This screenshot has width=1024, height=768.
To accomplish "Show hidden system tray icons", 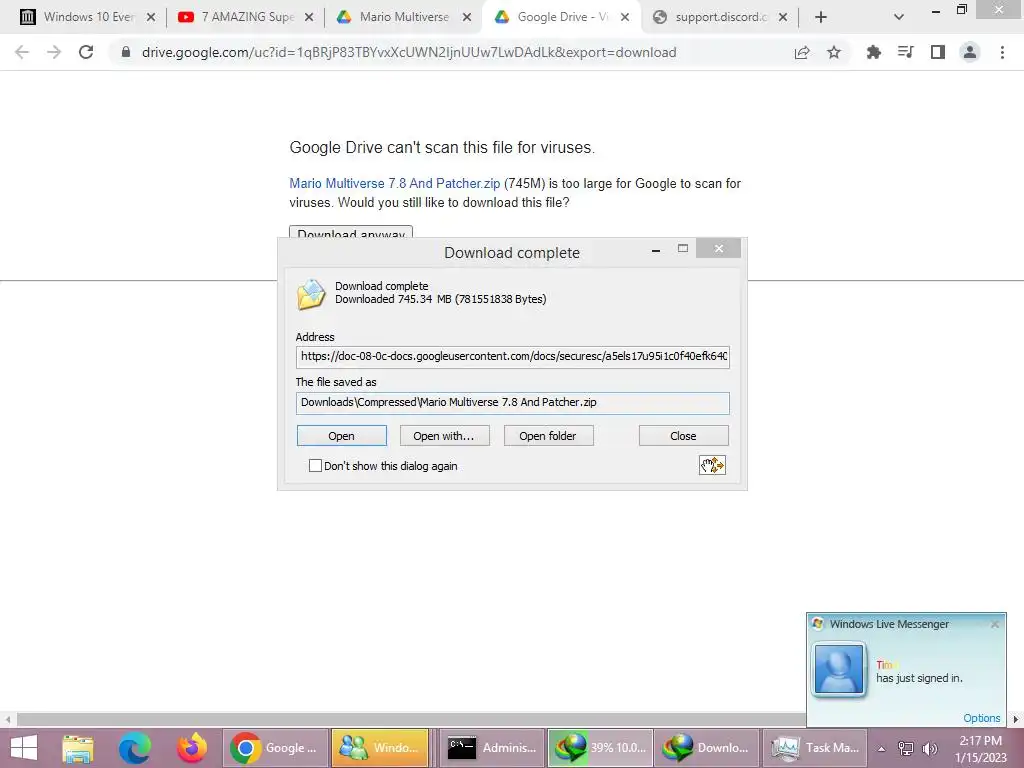I will 882,749.
